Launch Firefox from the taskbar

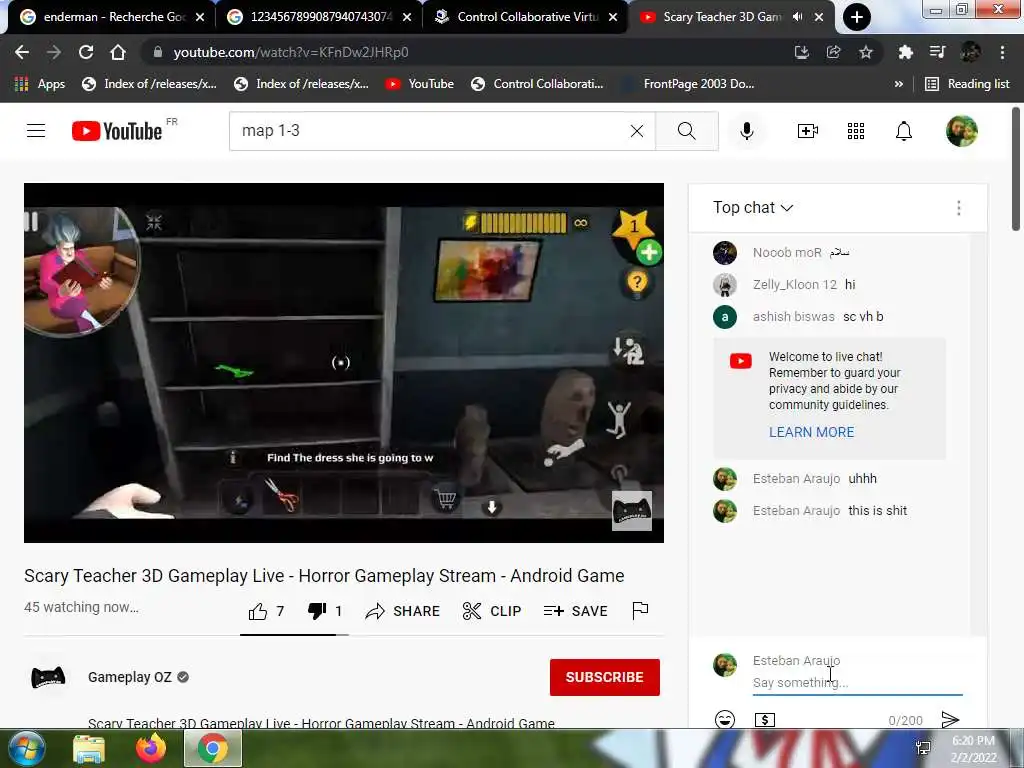151,749
